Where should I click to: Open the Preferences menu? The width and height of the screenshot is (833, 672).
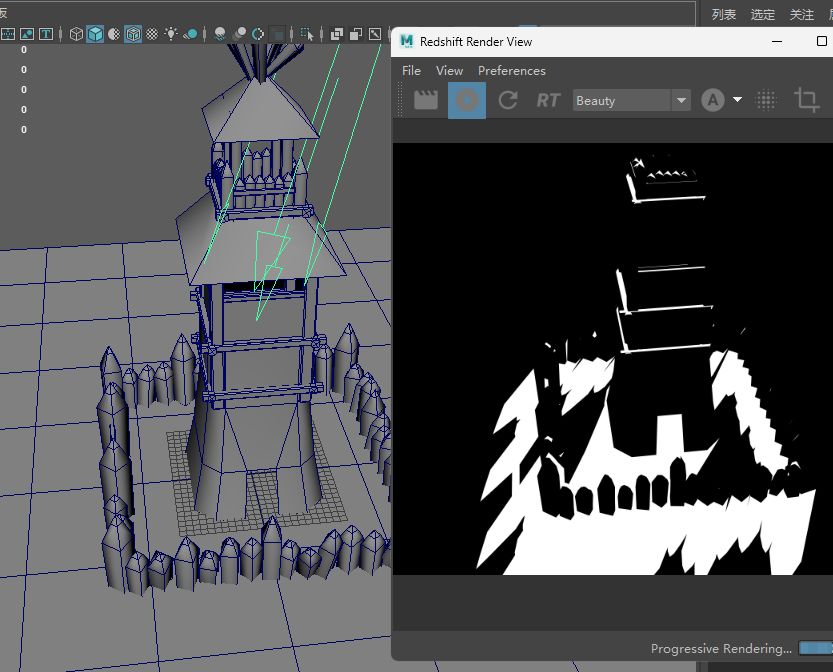[x=512, y=71]
